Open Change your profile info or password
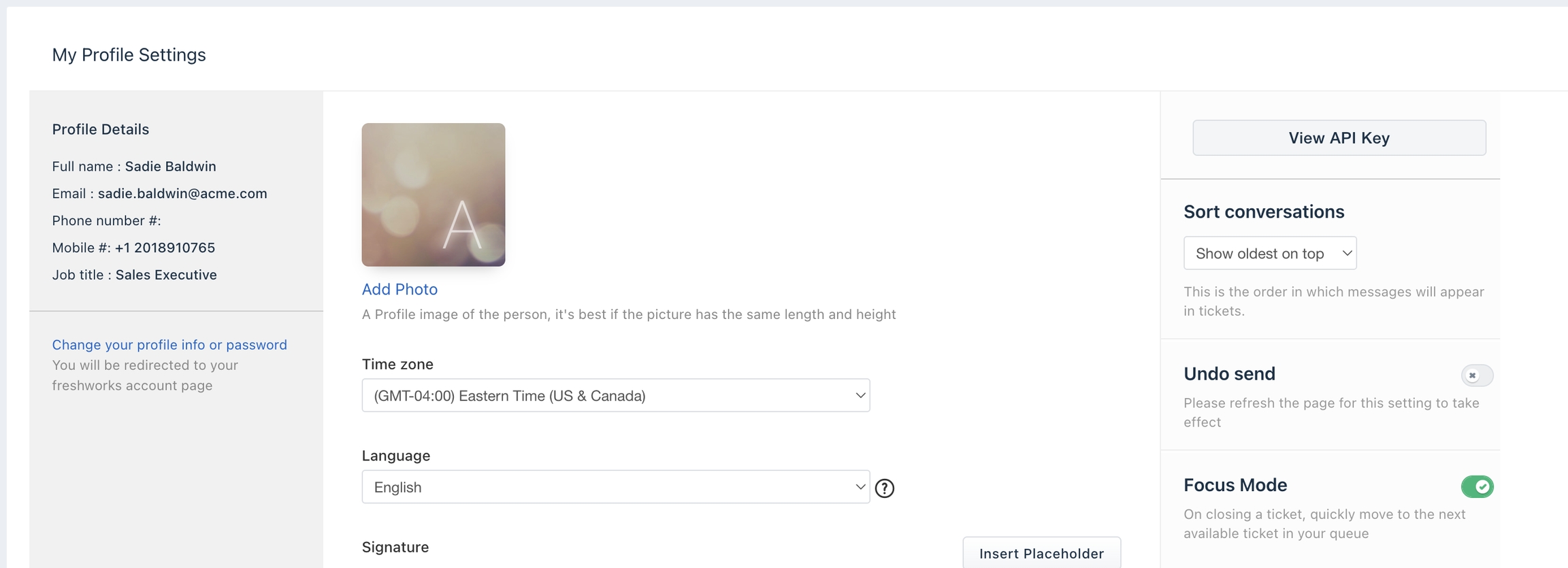The height and width of the screenshot is (568, 1568). pyautogui.click(x=169, y=345)
